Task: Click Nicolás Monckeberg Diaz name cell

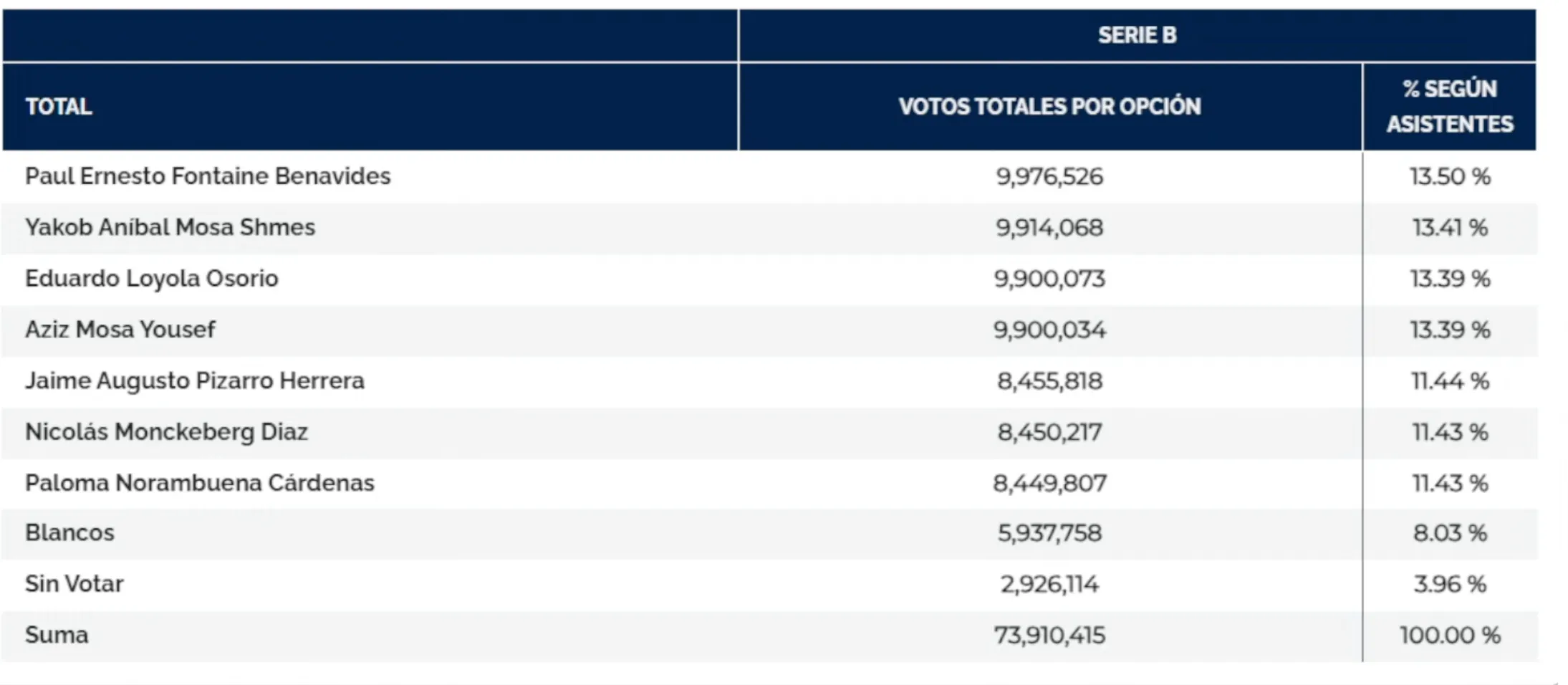Action: coord(166,432)
